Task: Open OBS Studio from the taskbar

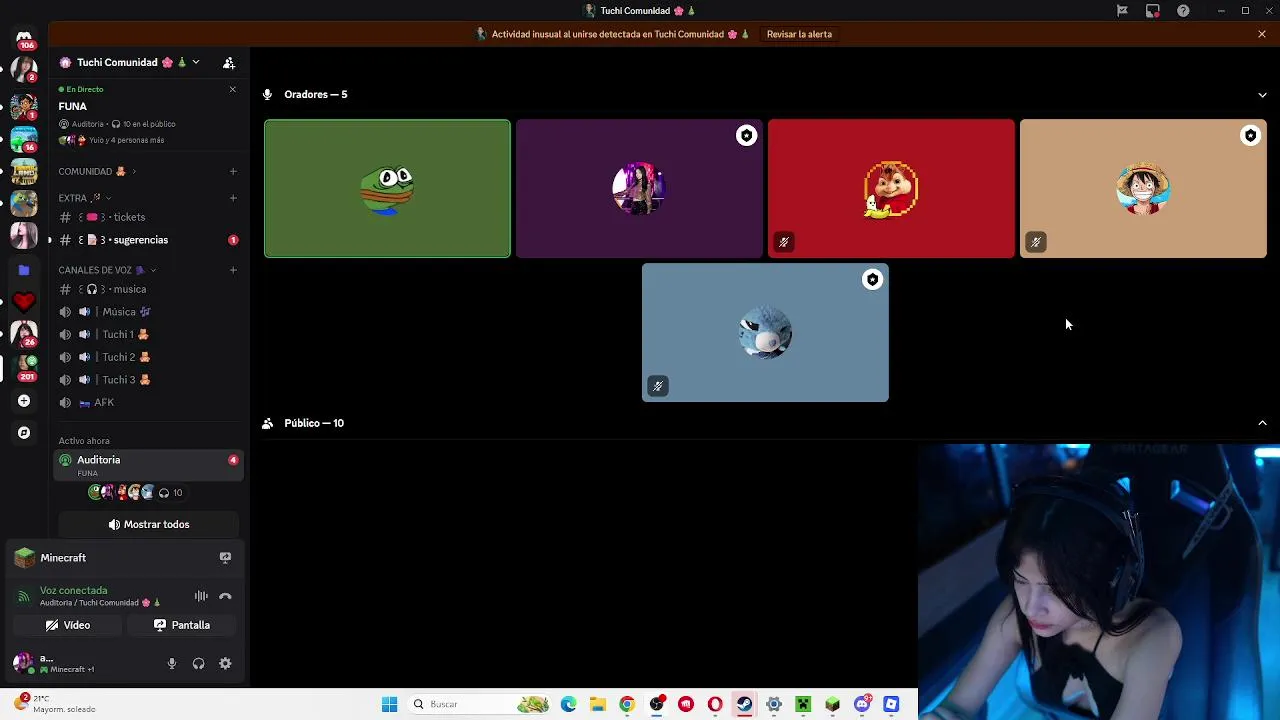Action: 656,704
